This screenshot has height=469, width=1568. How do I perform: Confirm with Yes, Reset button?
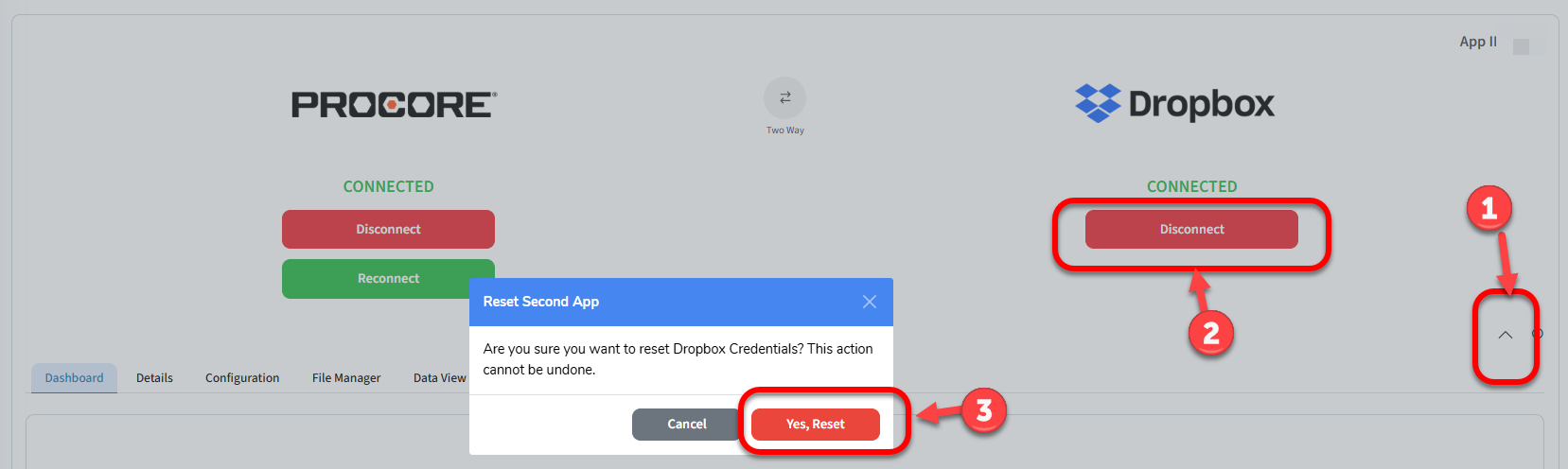815,425
